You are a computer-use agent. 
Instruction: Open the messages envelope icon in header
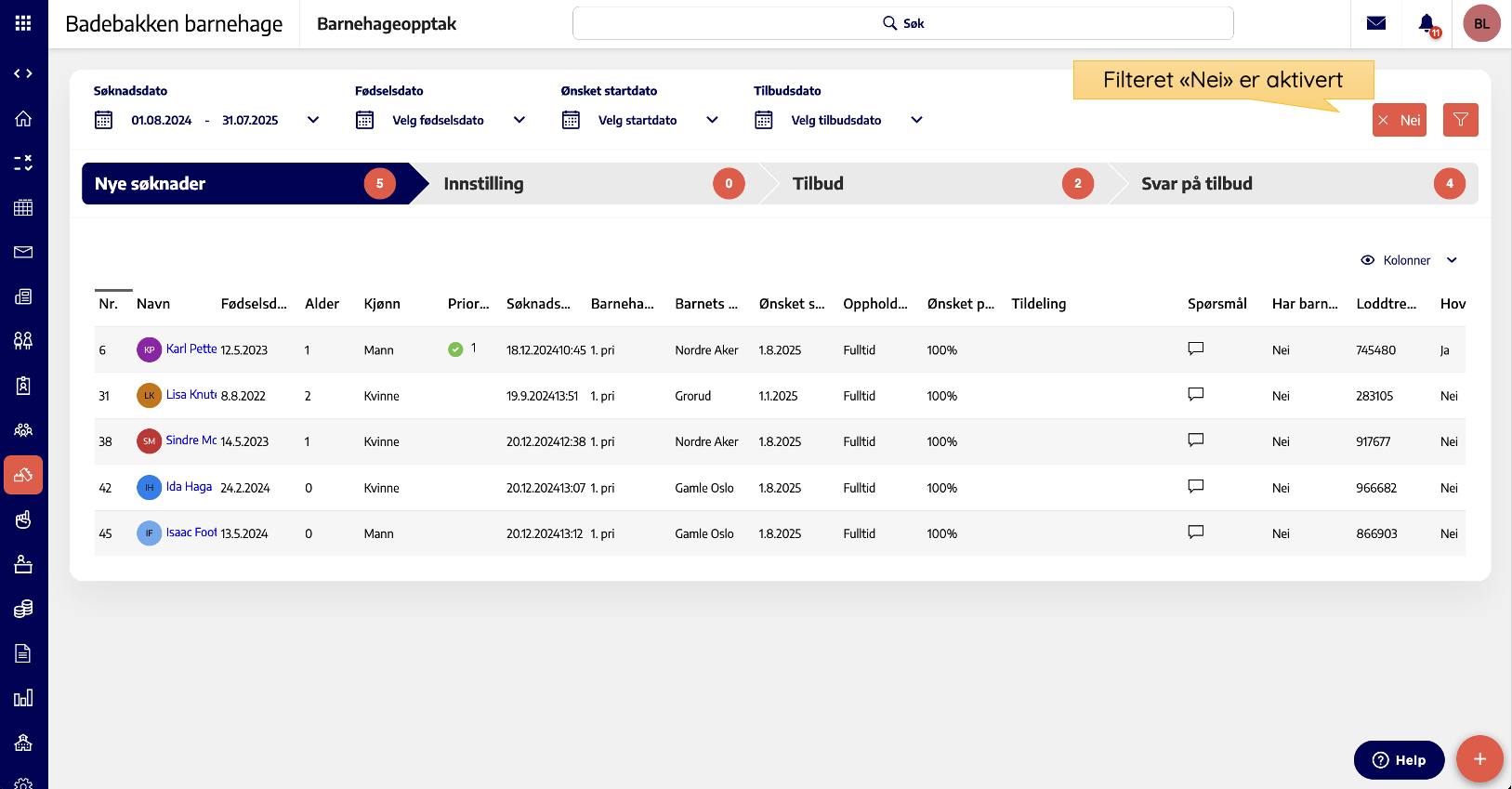1376,23
